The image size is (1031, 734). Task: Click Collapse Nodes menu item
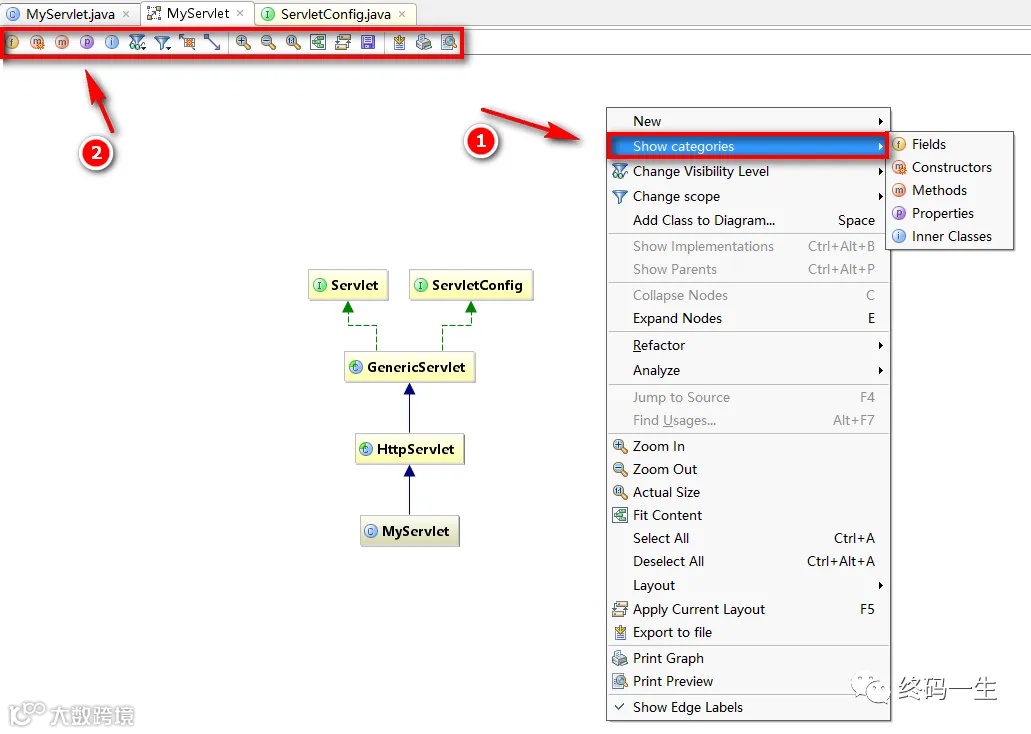coord(748,295)
